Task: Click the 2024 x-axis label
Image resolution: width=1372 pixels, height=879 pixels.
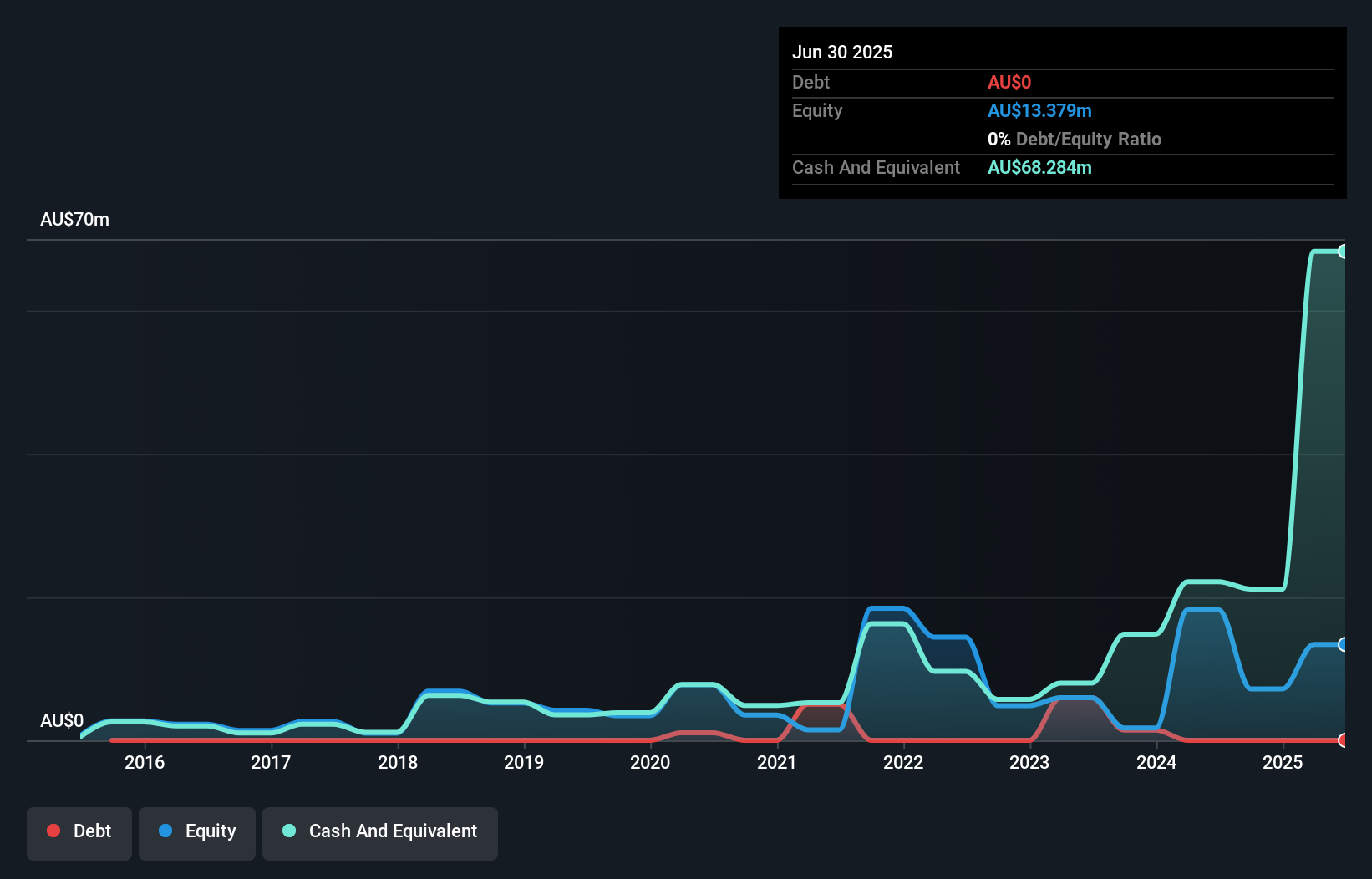Action: coord(1156,762)
